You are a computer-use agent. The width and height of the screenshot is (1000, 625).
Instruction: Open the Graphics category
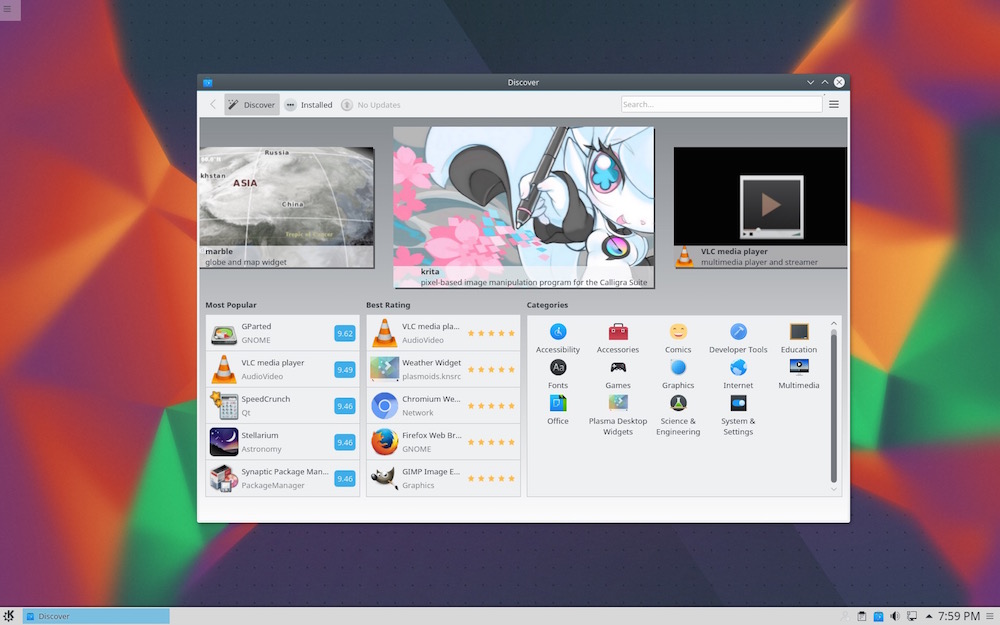[x=678, y=374]
